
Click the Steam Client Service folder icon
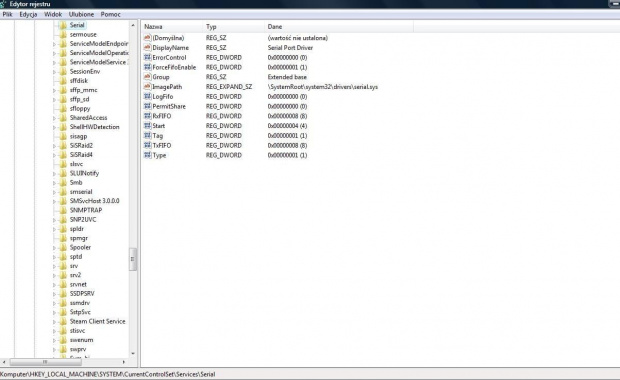pos(63,321)
